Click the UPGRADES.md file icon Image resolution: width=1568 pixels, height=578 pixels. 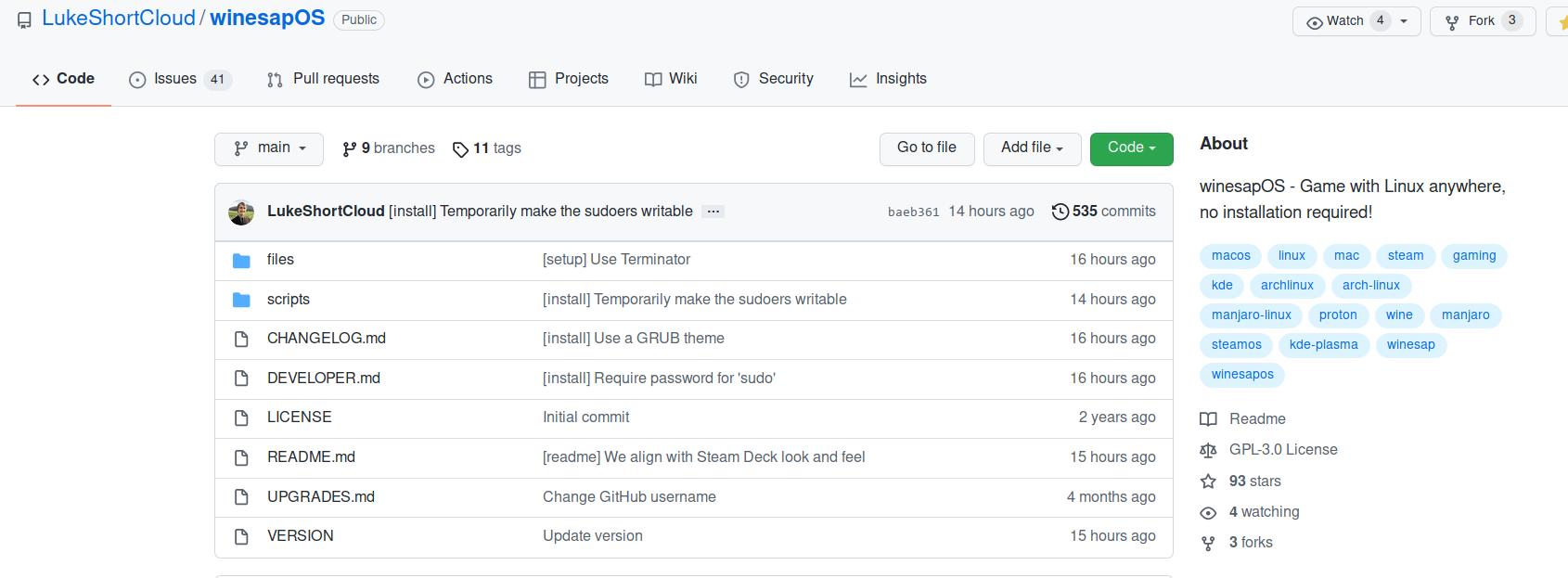pos(241,497)
